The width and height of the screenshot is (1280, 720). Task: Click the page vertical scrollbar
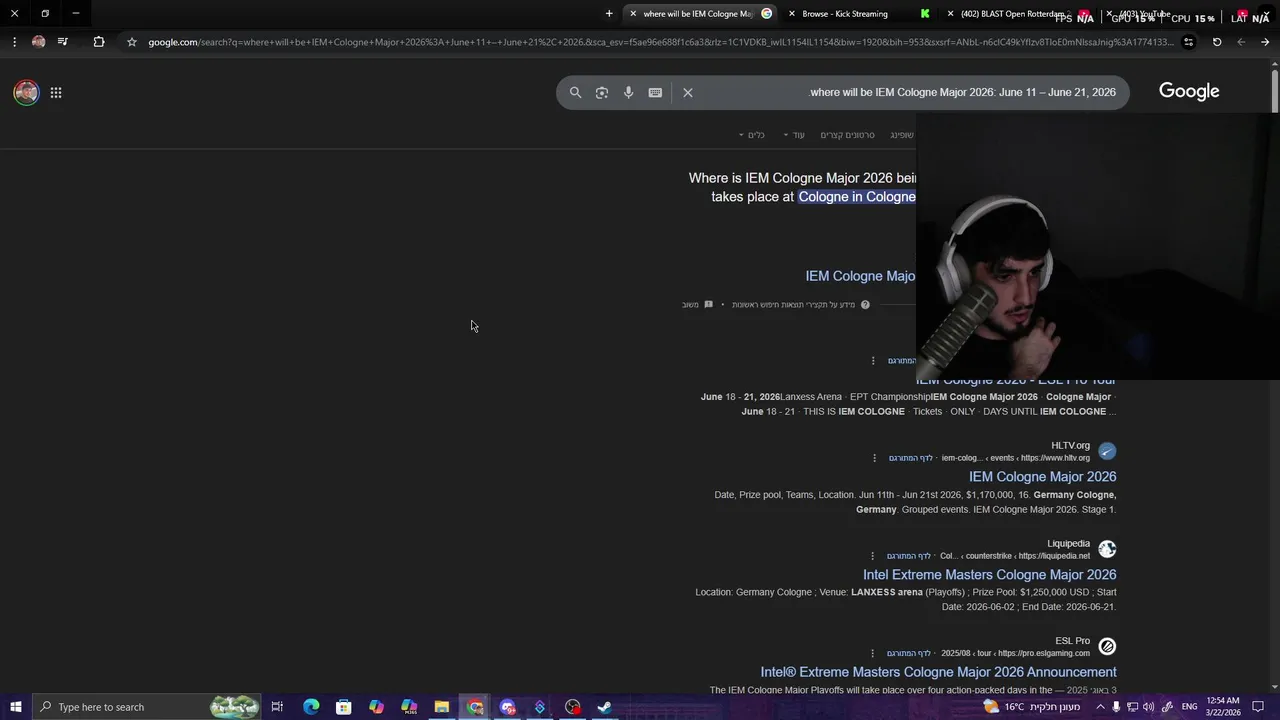point(1274,92)
